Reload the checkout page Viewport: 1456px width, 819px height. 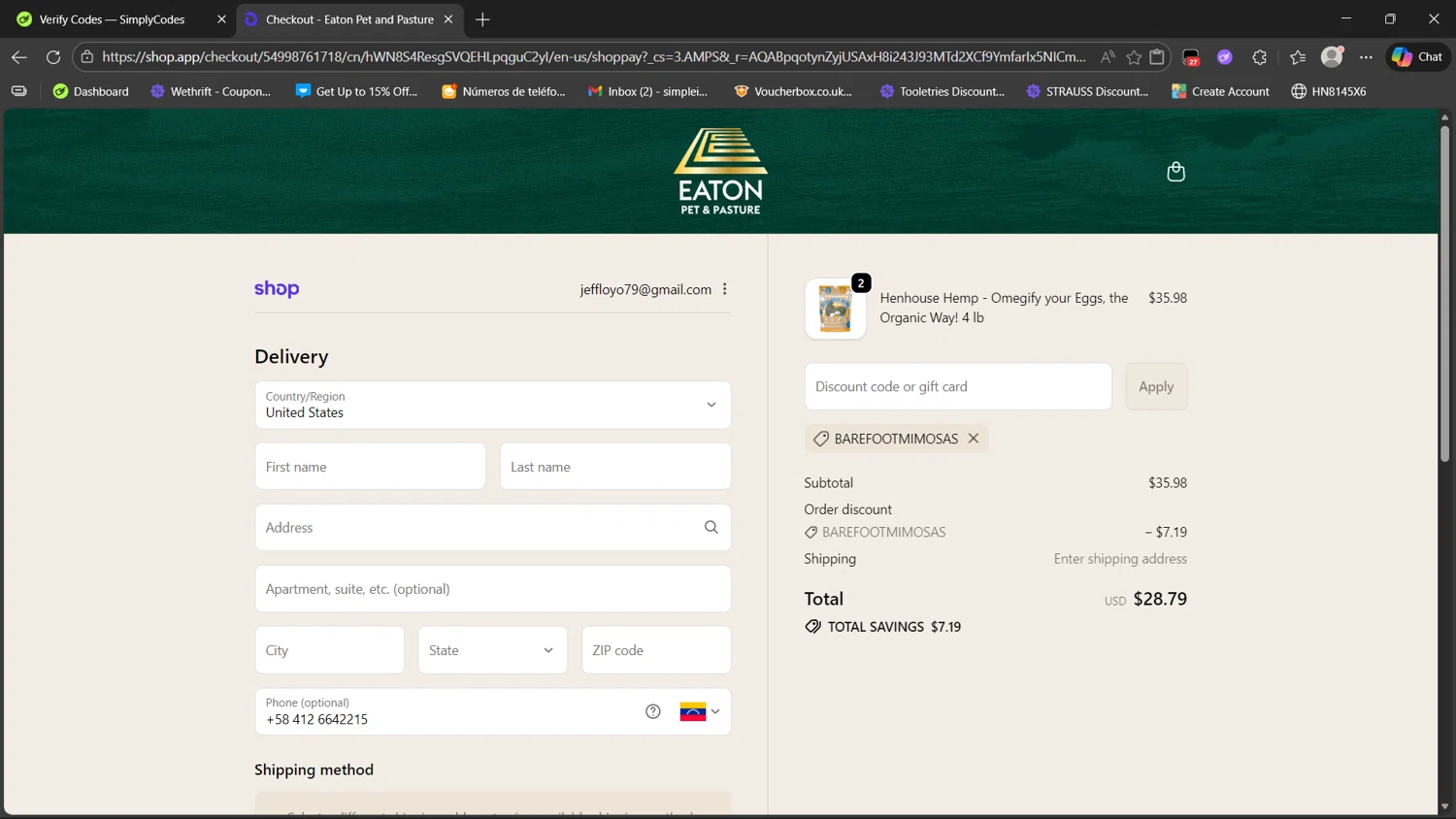click(53, 57)
